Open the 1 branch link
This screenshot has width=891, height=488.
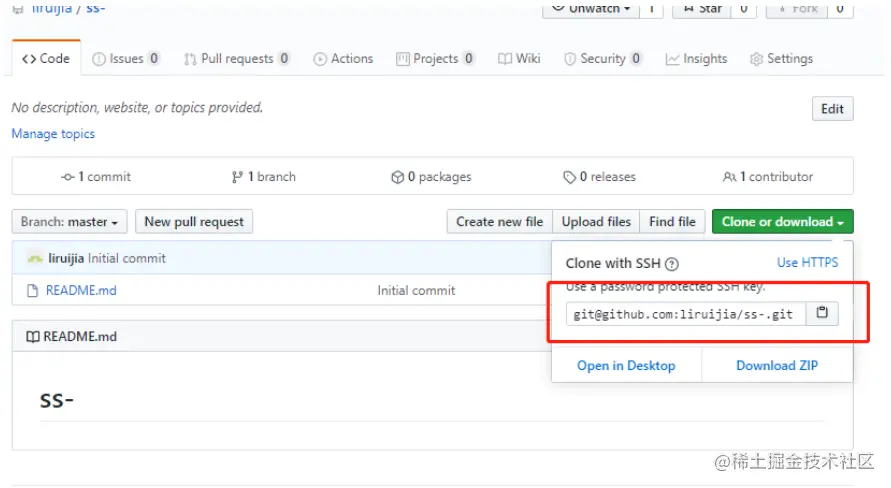[x=264, y=177]
